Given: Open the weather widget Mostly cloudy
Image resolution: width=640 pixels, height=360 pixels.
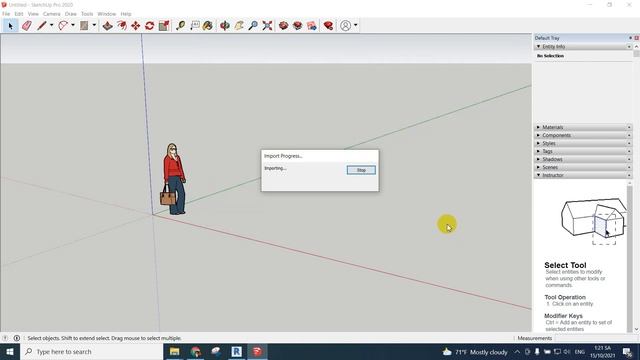Looking at the screenshot, I should click(475, 351).
